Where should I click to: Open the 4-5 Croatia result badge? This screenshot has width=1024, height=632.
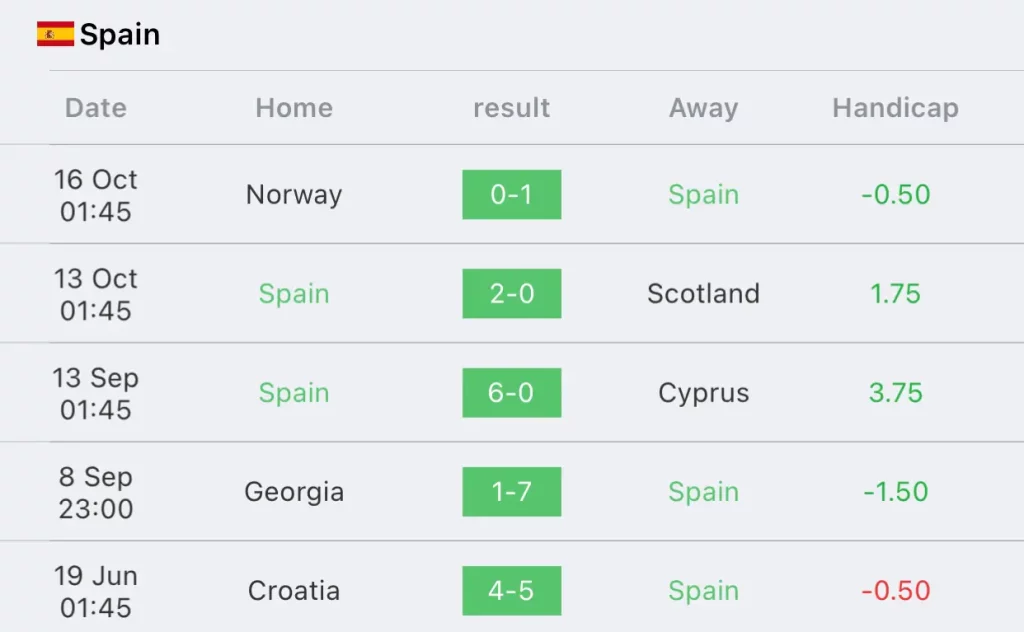(x=511, y=591)
